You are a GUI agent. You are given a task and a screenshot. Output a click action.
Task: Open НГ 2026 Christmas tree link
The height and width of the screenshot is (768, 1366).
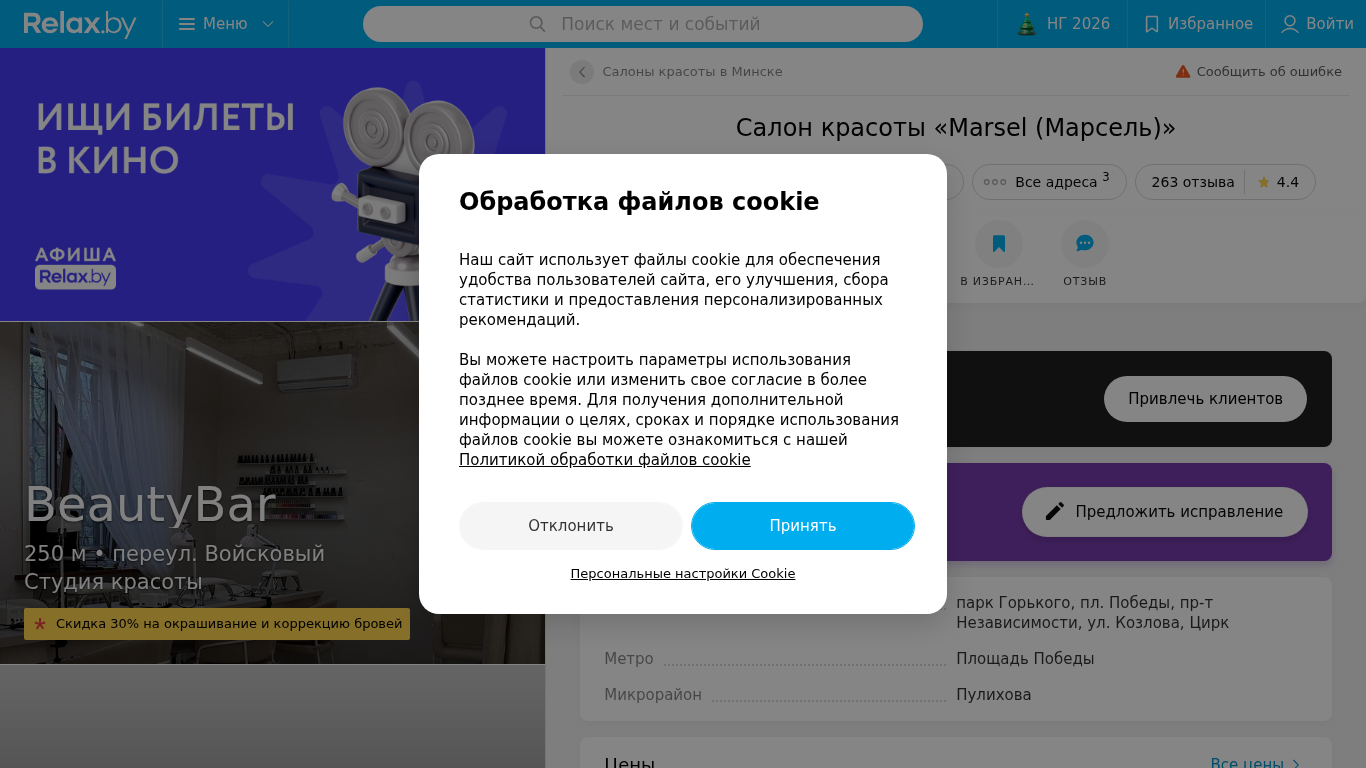tap(1026, 24)
